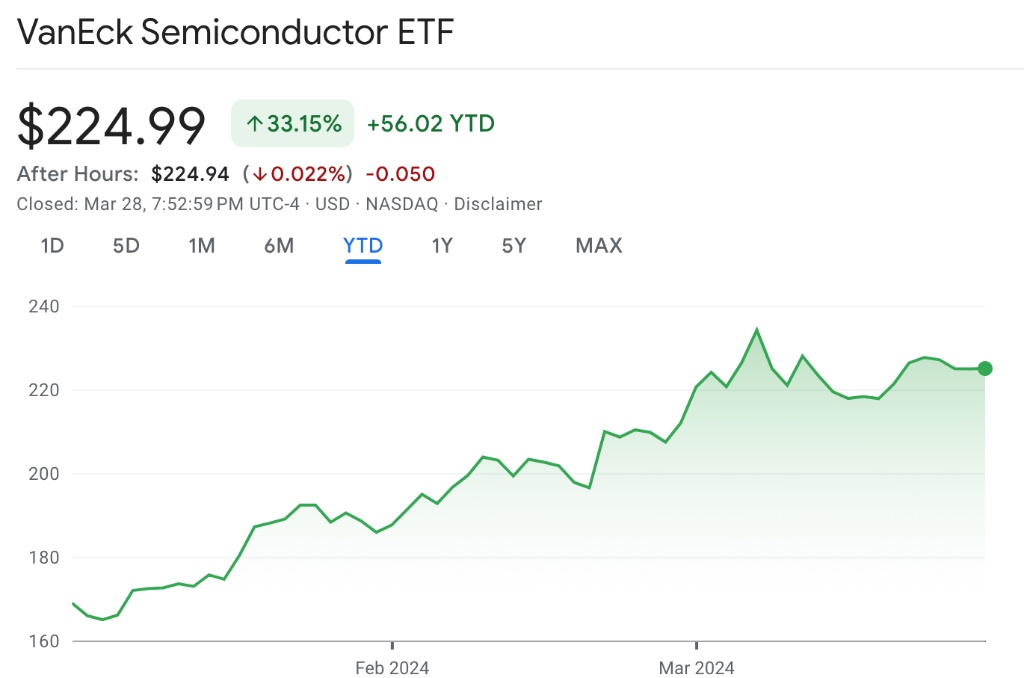This screenshot has height=678, width=1024.
Task: Click the Mar 2024 axis marker
Action: [696, 667]
